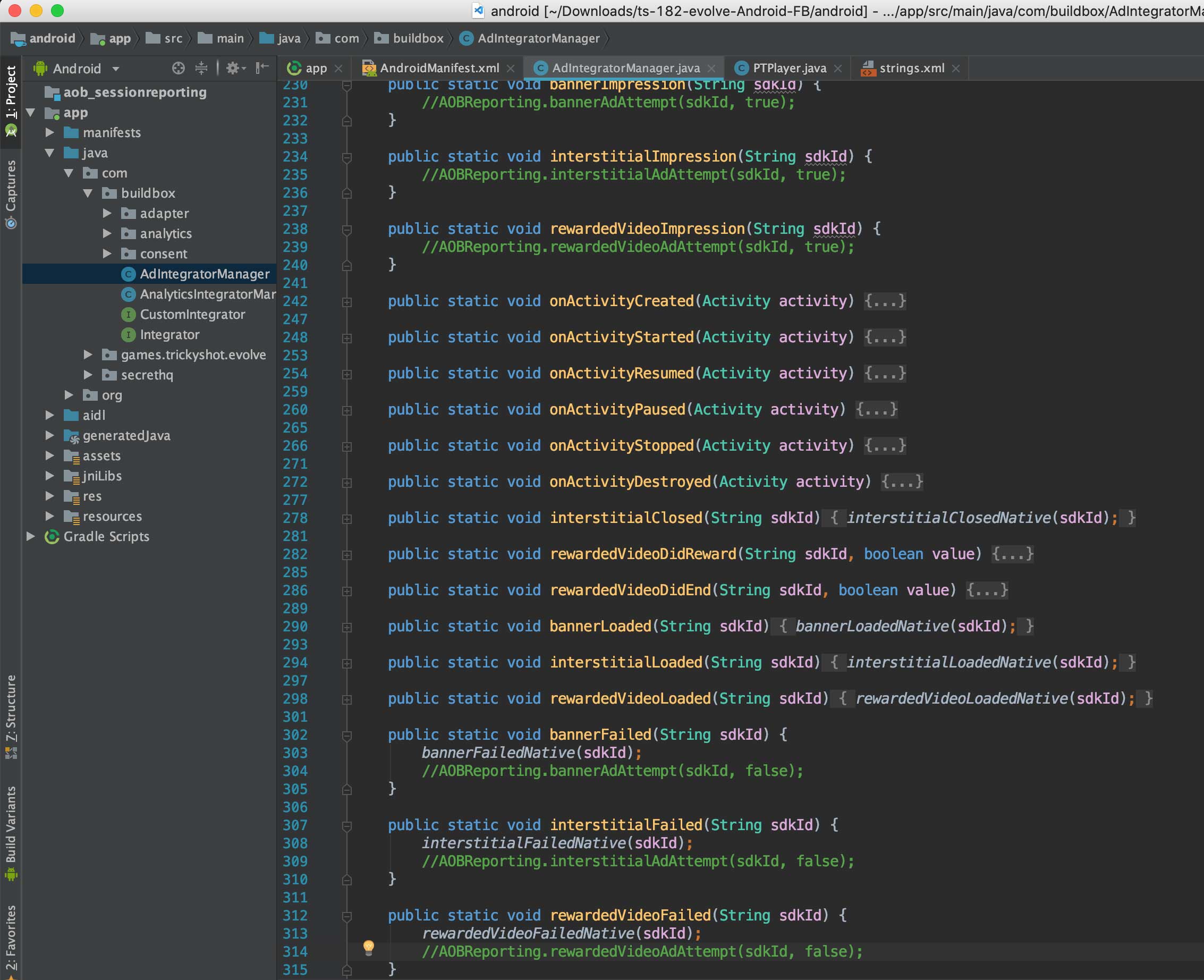Select CustomIntegrator in project tree
This screenshot has height=980, width=1204.
(192, 315)
